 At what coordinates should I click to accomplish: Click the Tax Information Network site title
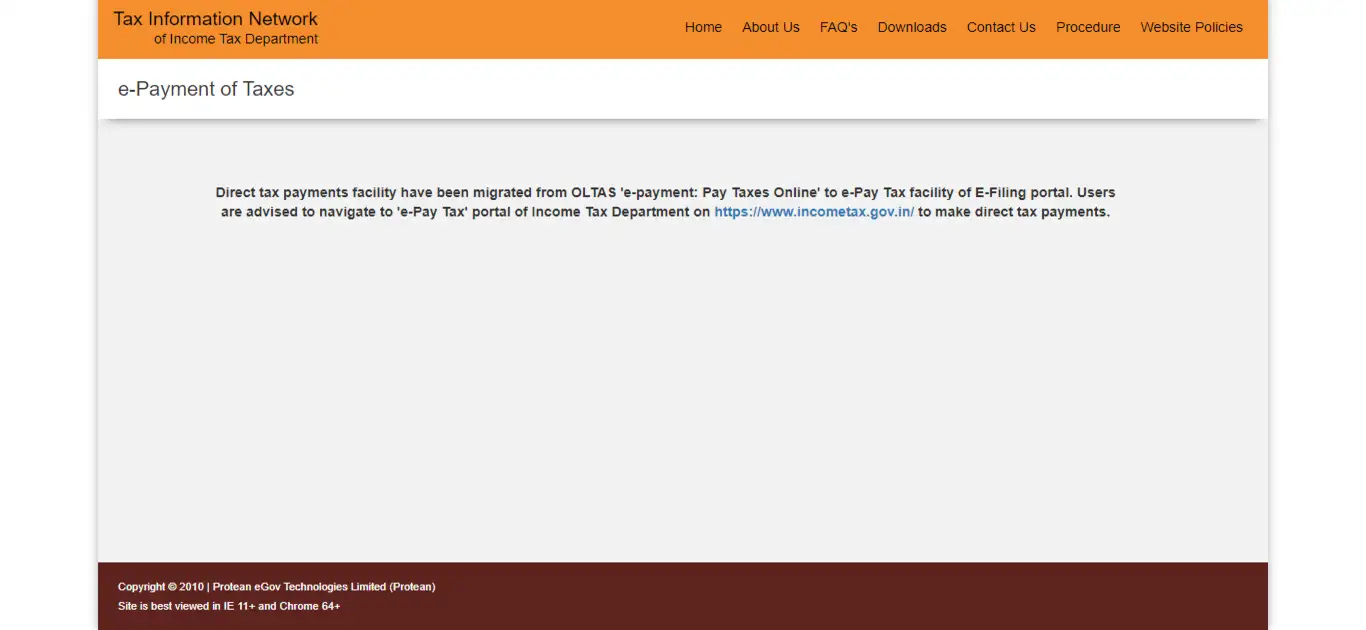click(x=215, y=19)
